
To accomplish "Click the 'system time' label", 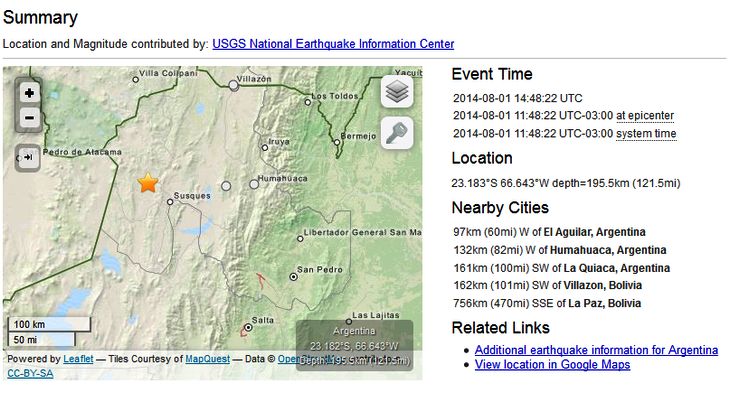I will click(646, 134).
